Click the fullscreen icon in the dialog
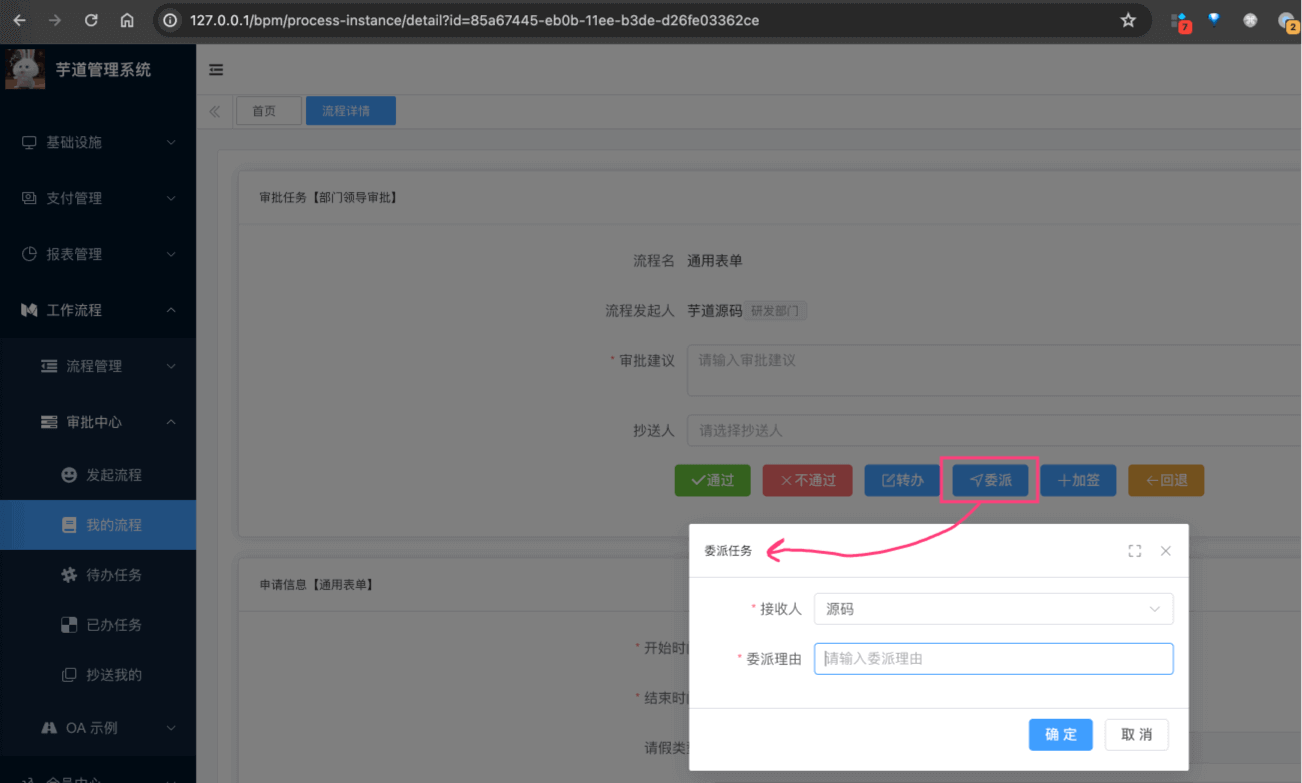Viewport: 1302px width, 783px height. coord(1134,551)
